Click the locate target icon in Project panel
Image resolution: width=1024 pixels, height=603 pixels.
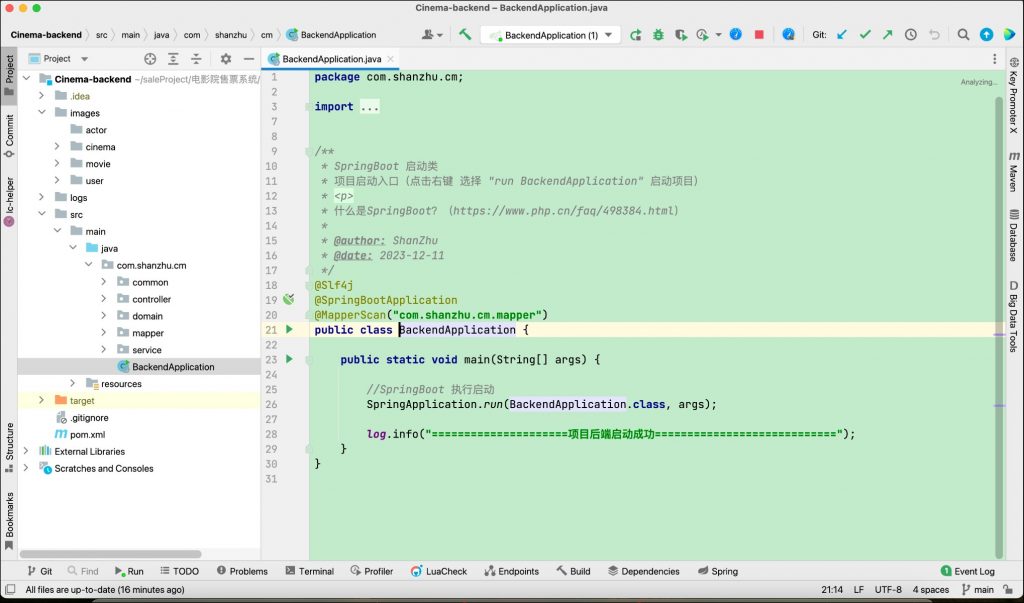(x=150, y=59)
